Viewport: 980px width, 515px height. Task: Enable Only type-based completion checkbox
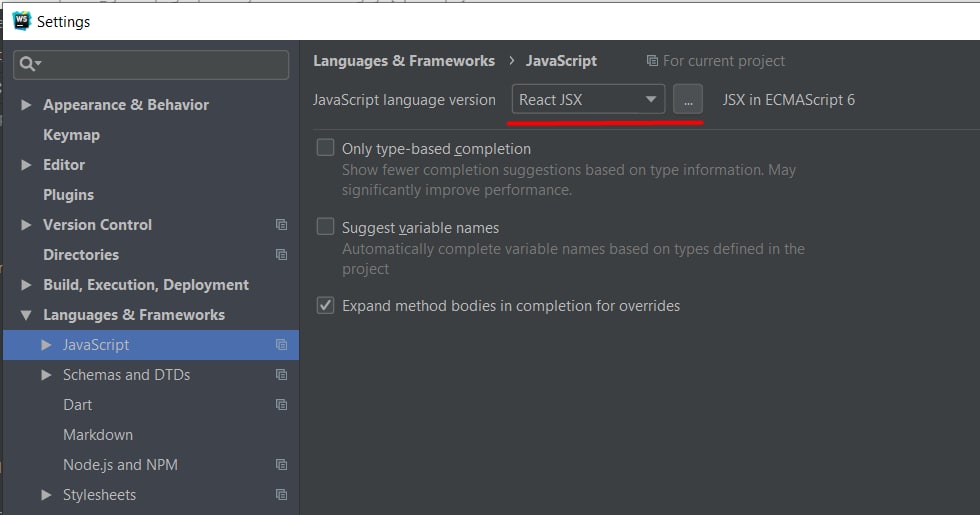(x=325, y=148)
